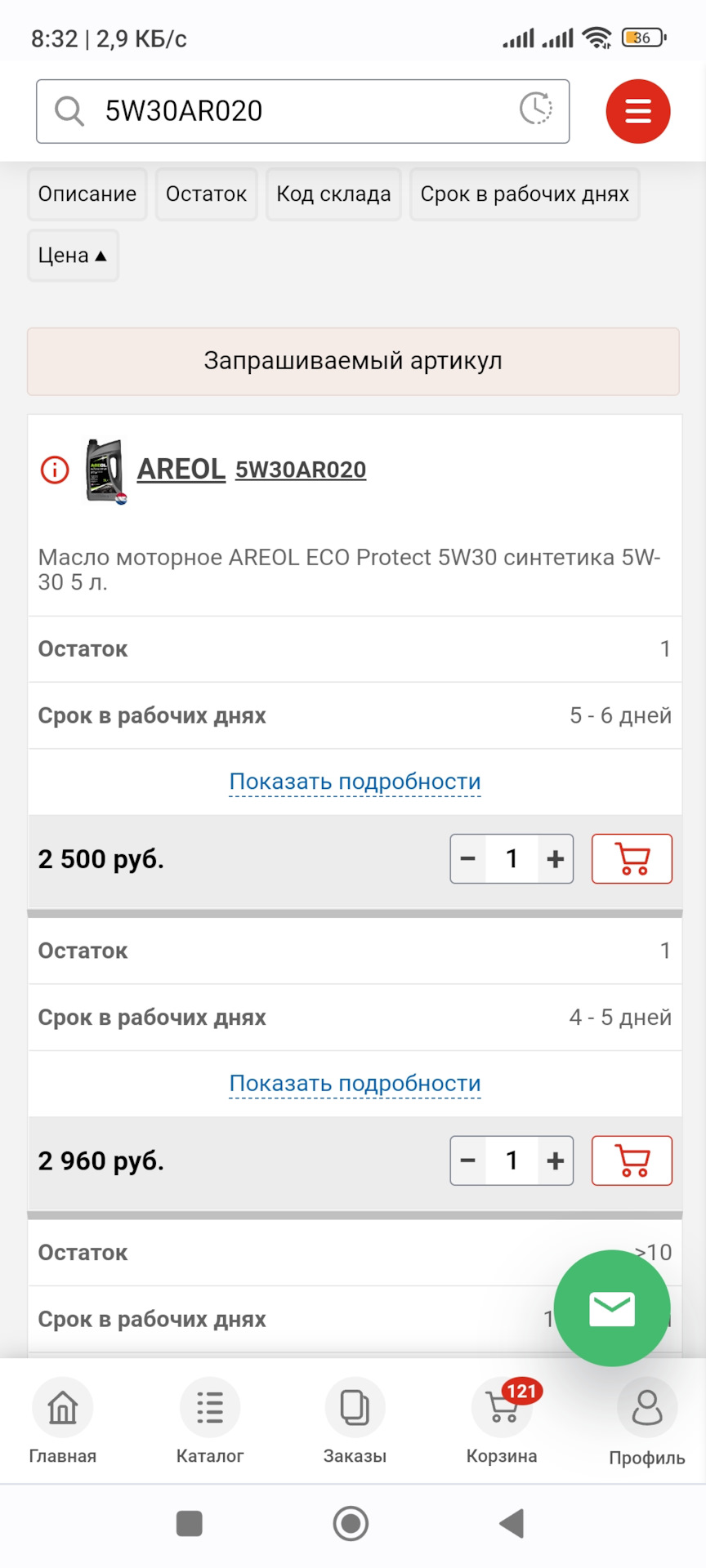706x1568 pixels.
Task: Go to the Каталог tab
Action: pyautogui.click(x=210, y=1421)
